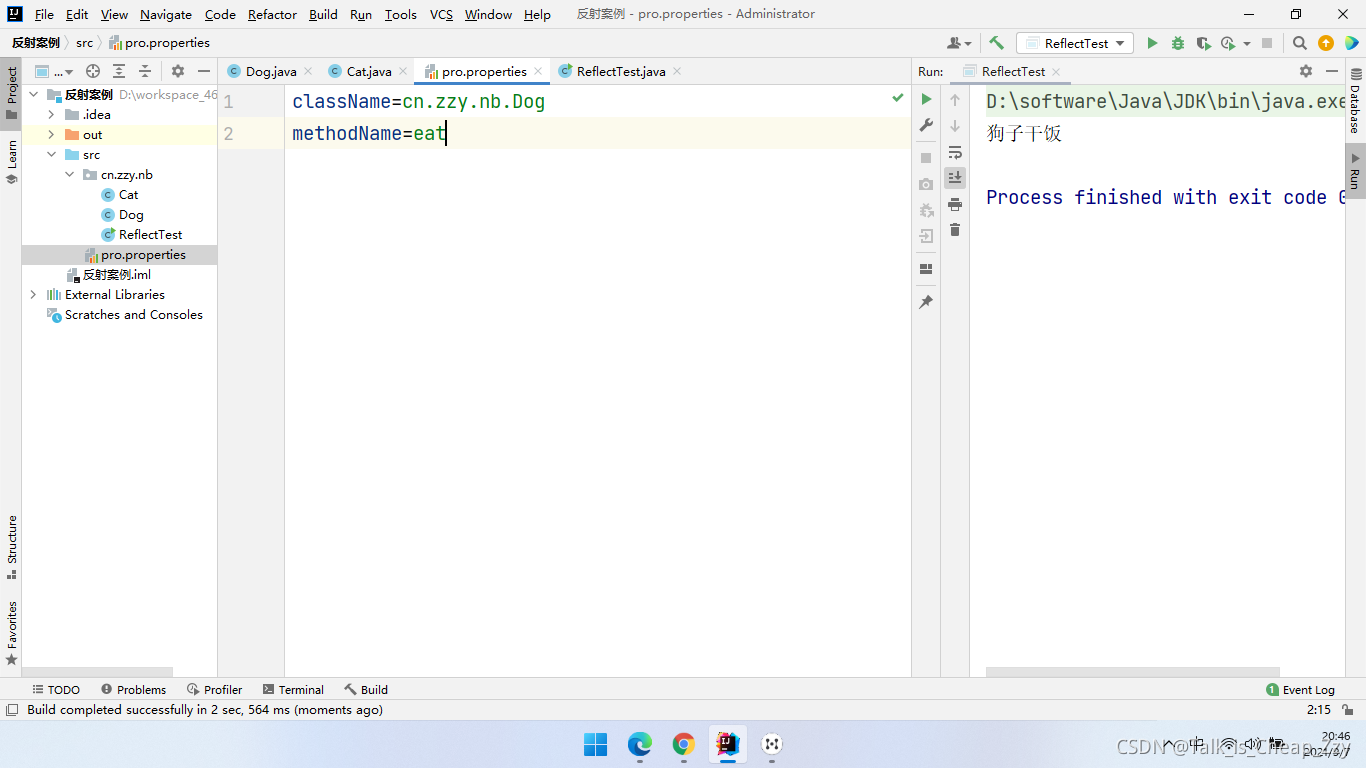Viewport: 1366px width, 768px height.
Task: Toggle the Favorites side tool button
Action: [x=11, y=633]
